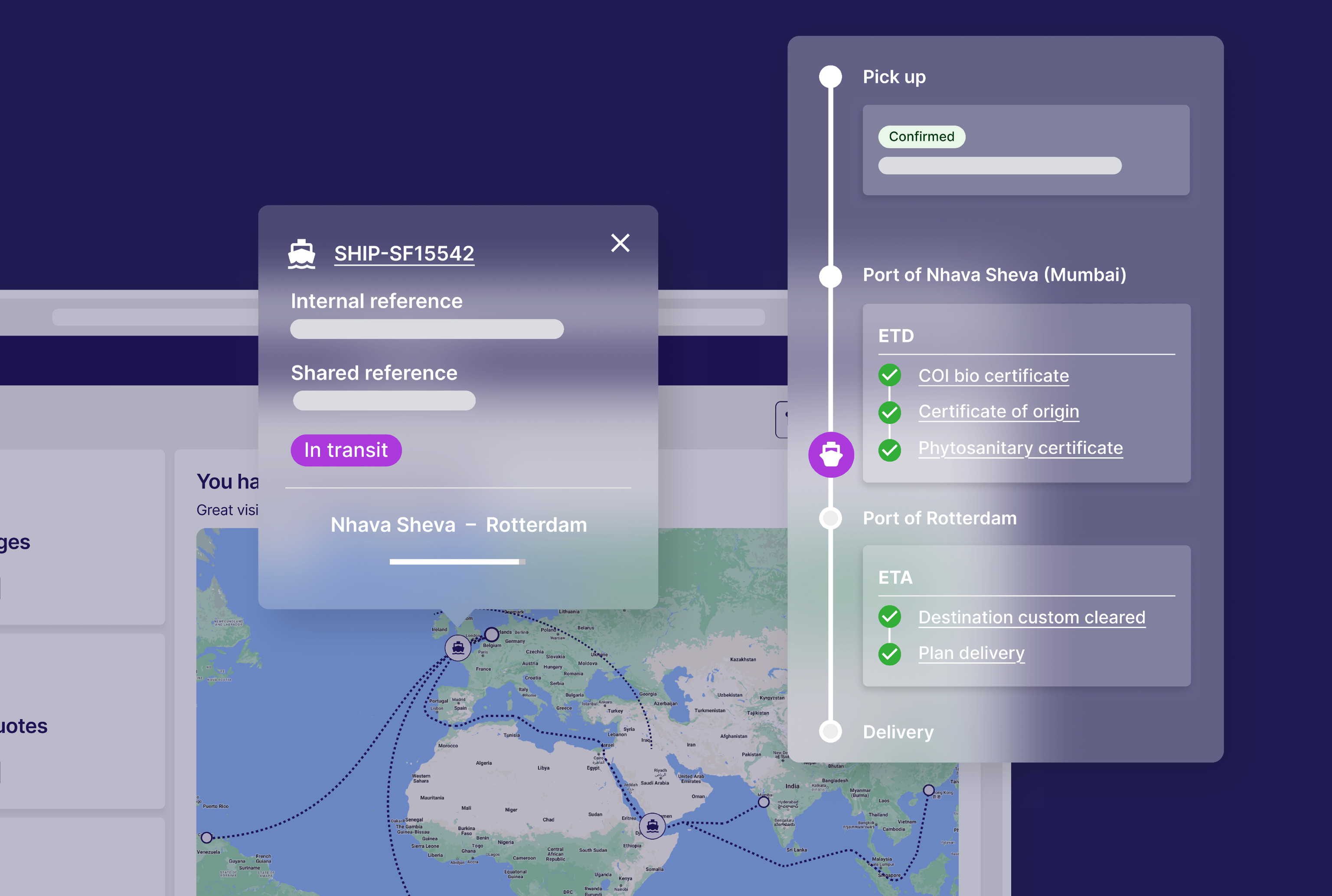Click the In transit status badge
This screenshot has height=896, width=1332.
(x=346, y=450)
